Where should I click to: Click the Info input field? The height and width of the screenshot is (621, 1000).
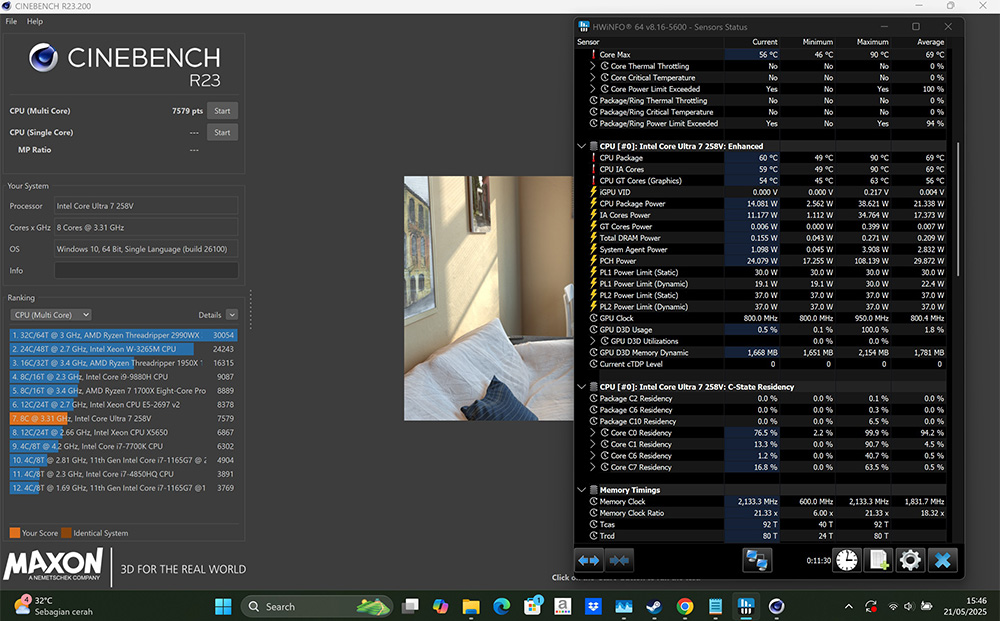point(146,270)
